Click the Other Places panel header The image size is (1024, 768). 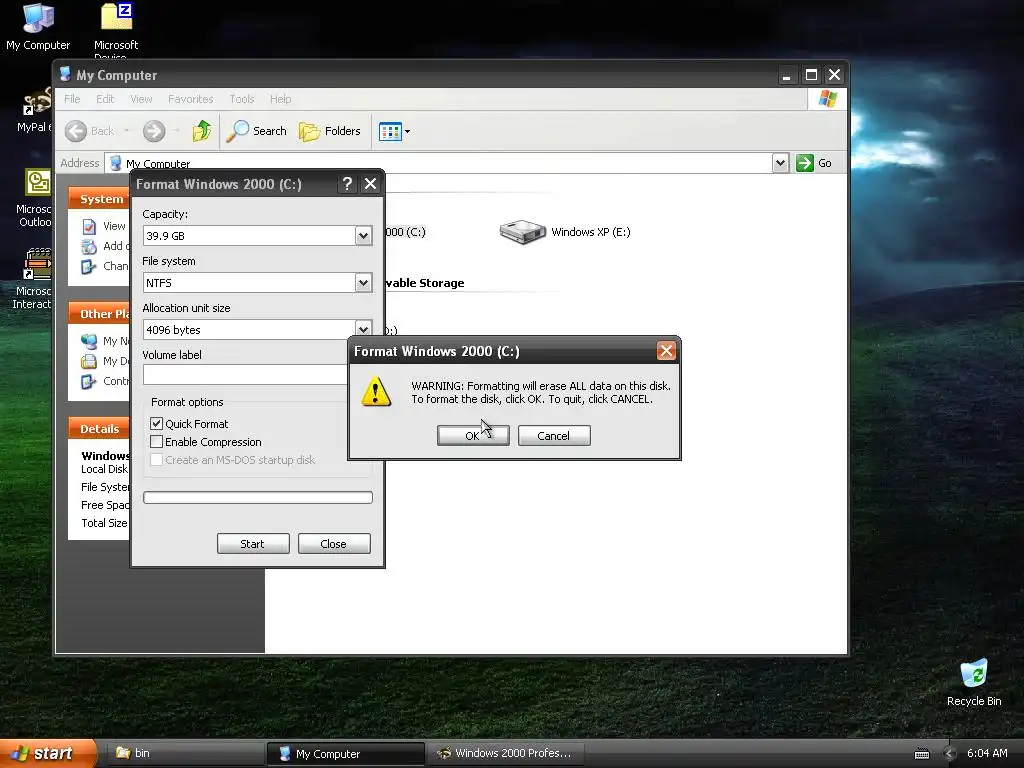[x=99, y=313]
